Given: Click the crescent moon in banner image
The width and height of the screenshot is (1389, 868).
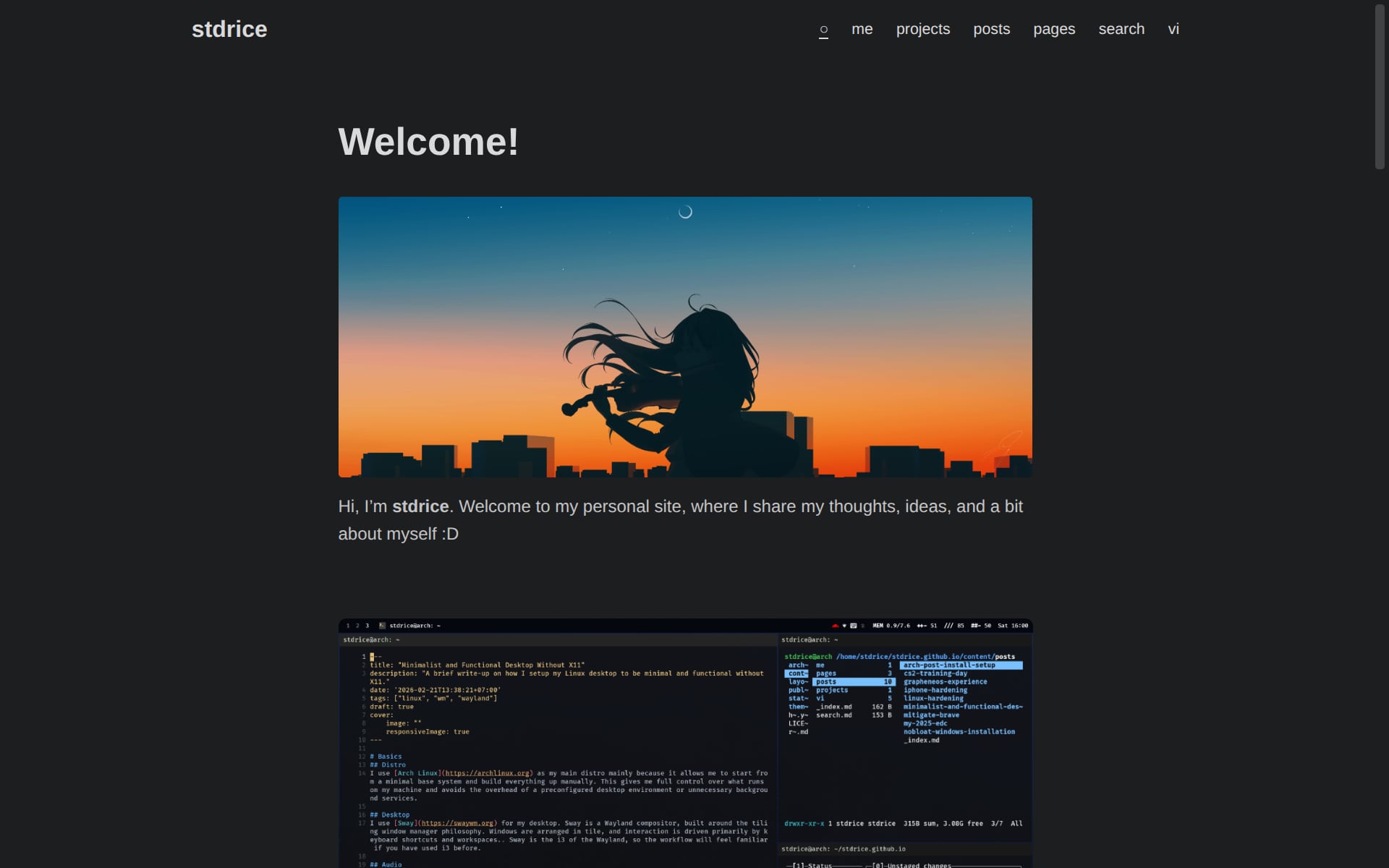Looking at the screenshot, I should tap(685, 212).
